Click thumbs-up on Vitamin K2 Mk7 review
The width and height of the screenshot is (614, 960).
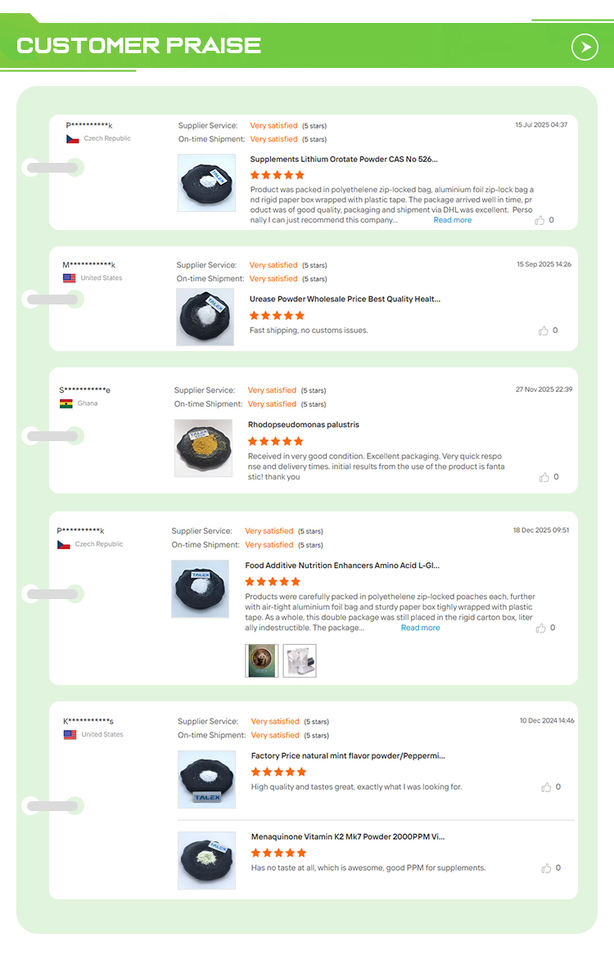tap(546, 868)
